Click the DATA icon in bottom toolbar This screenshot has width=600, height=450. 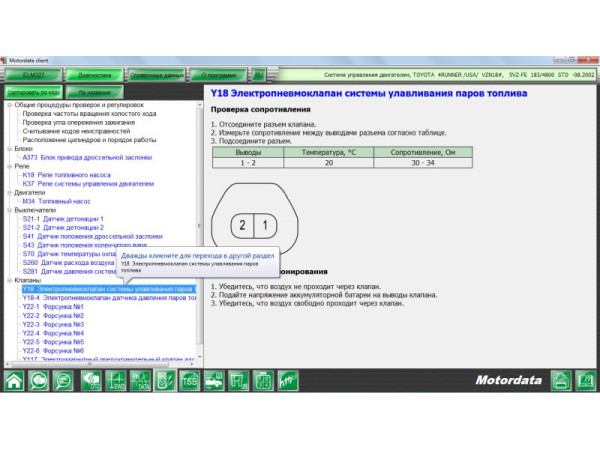tap(140, 381)
